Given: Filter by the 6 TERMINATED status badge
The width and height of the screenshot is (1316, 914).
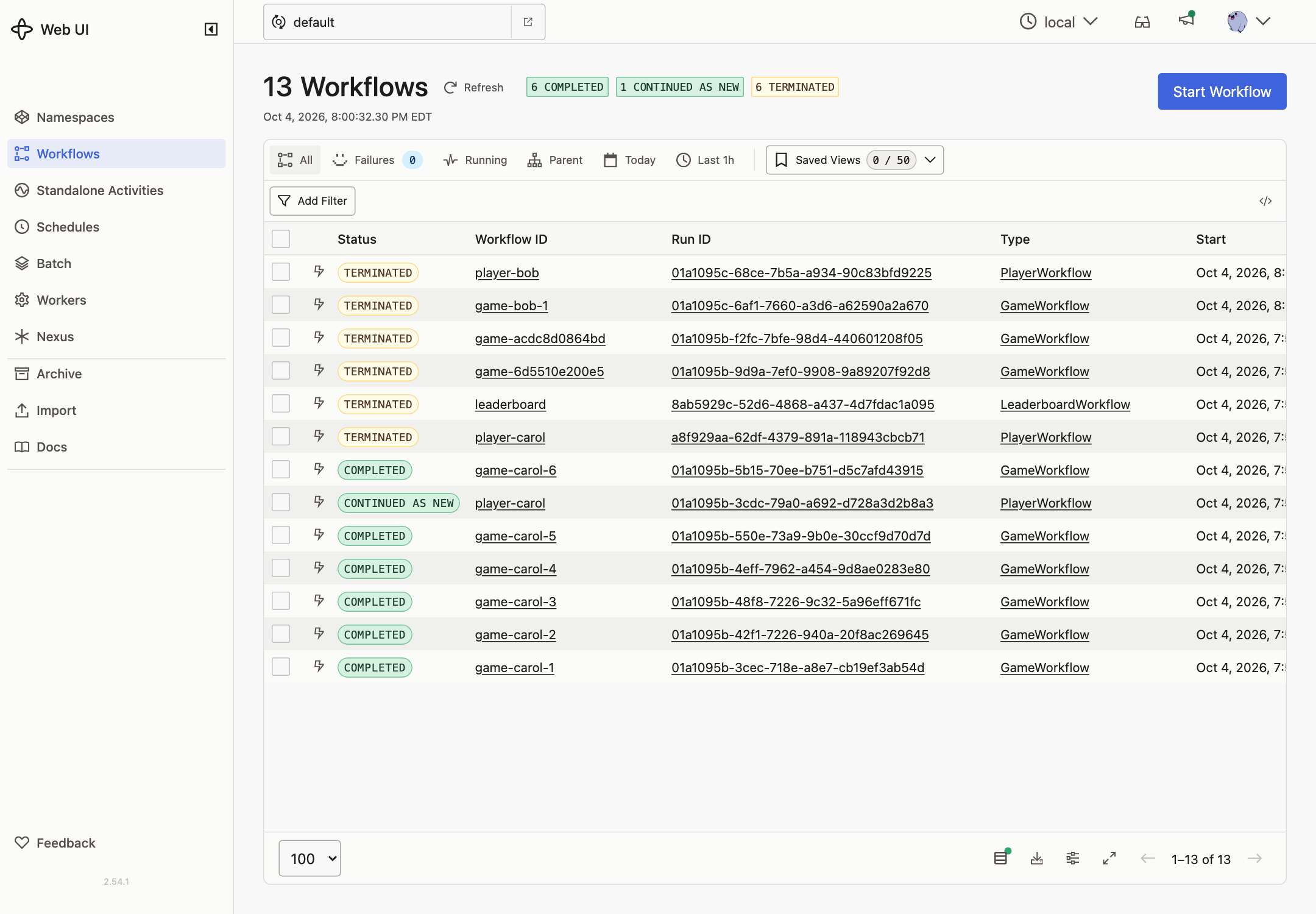Looking at the screenshot, I should 794,87.
